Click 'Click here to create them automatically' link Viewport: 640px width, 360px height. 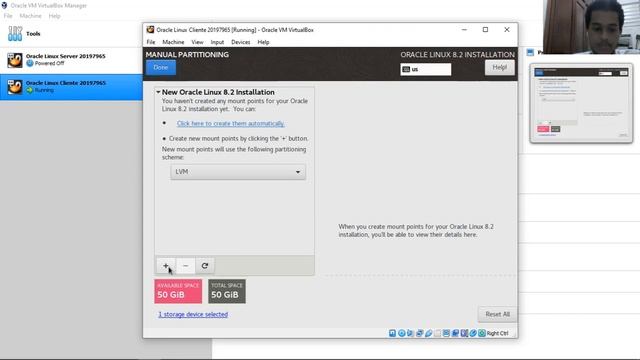coord(231,123)
